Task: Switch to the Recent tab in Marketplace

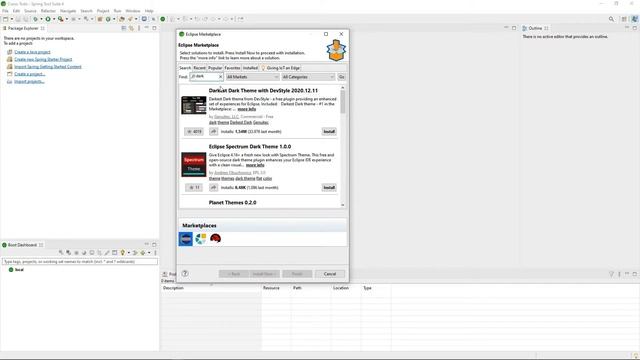Action: click(x=199, y=68)
